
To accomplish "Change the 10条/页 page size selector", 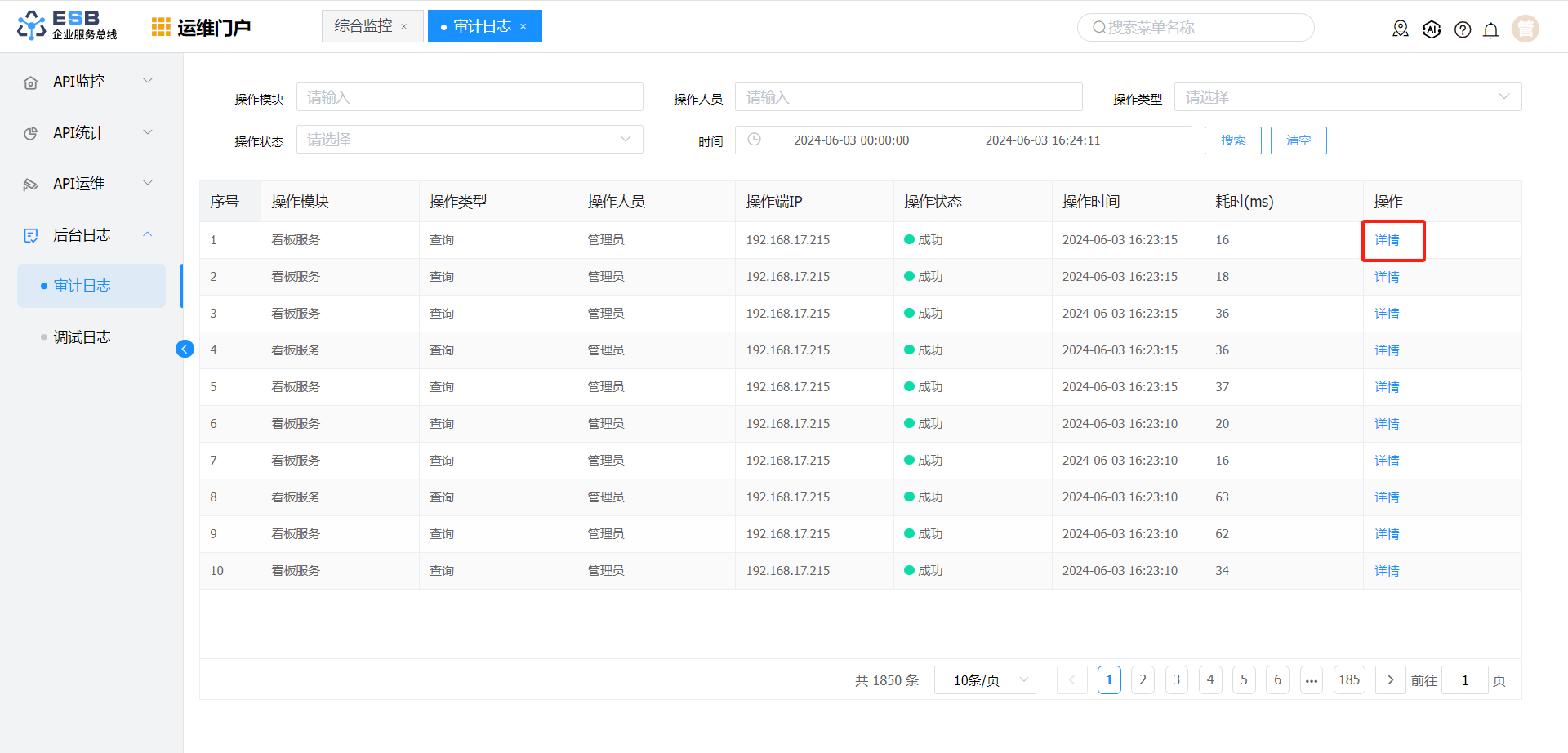I will click(985, 680).
